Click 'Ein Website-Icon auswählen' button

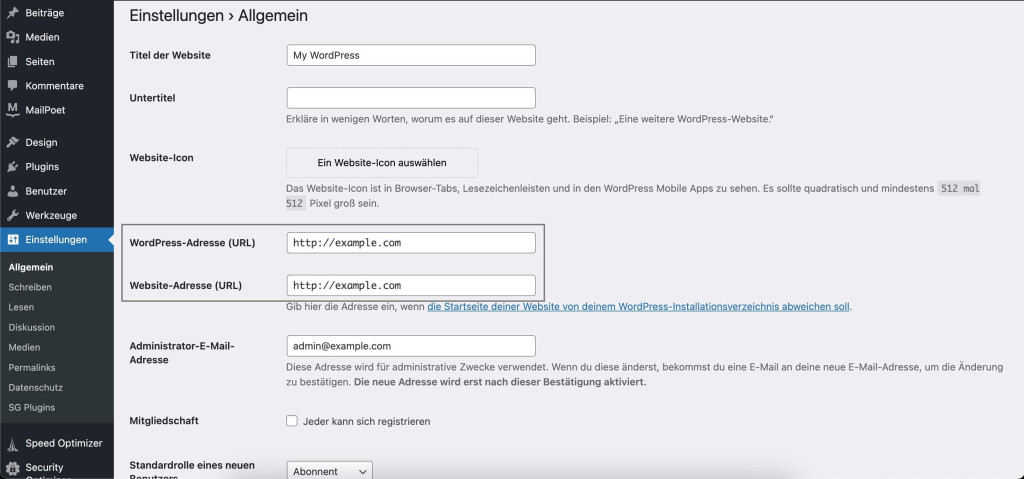(x=382, y=163)
